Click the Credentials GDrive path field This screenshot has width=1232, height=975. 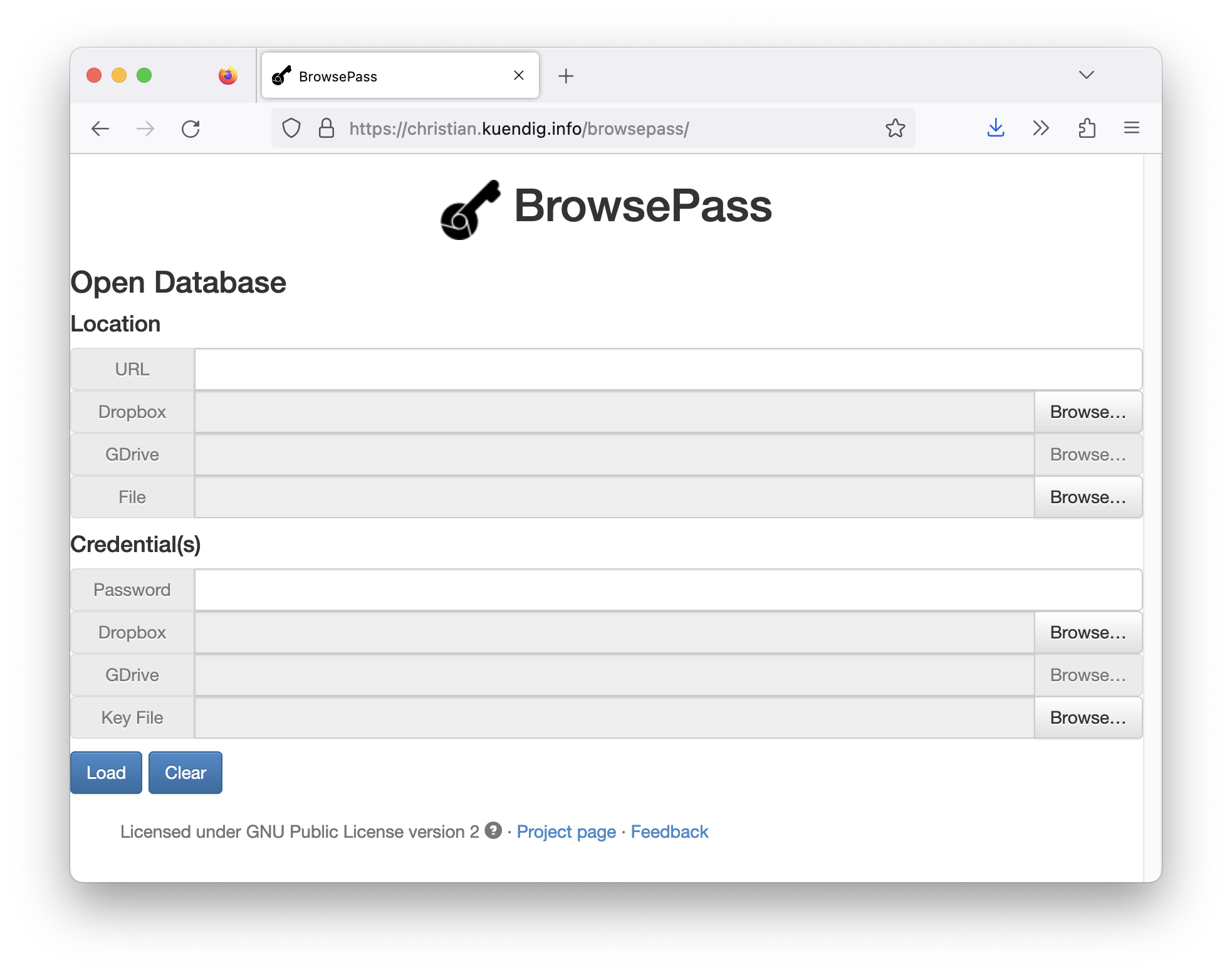[x=614, y=675]
